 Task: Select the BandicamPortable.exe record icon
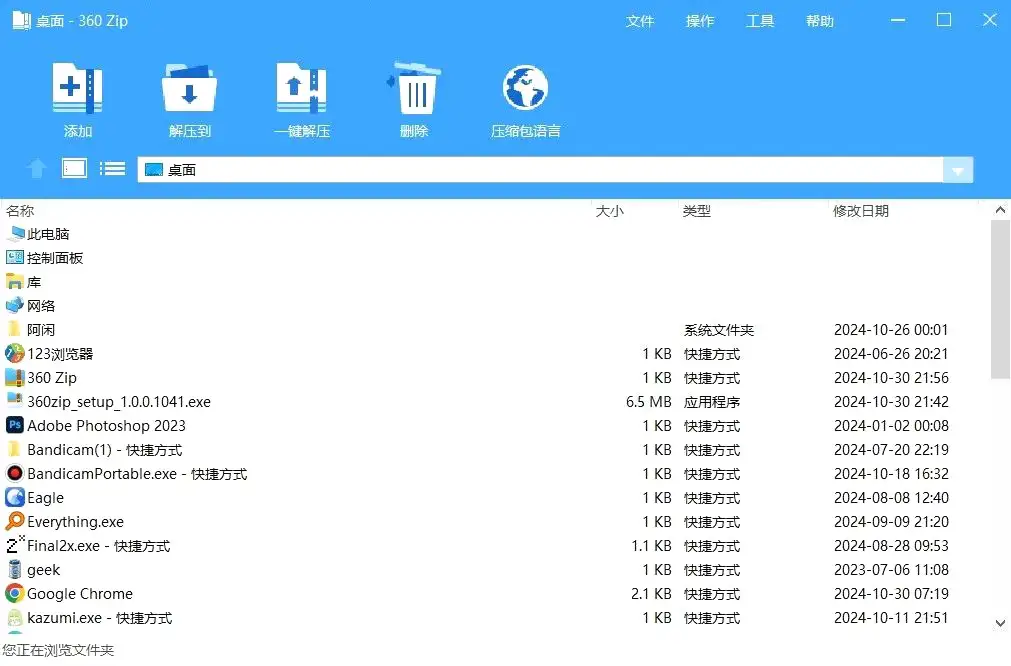click(15, 473)
